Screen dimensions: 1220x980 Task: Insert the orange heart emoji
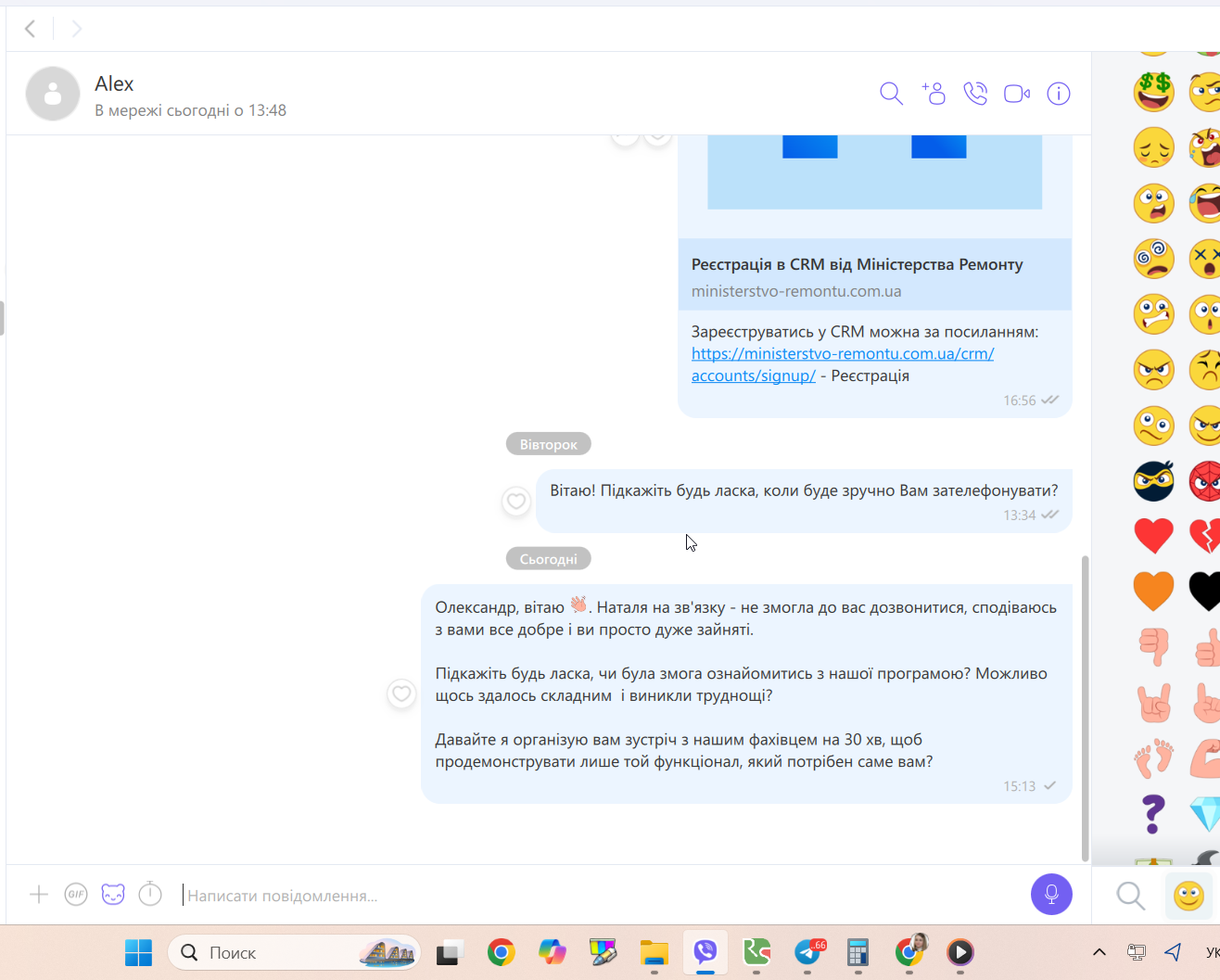[x=1153, y=592]
